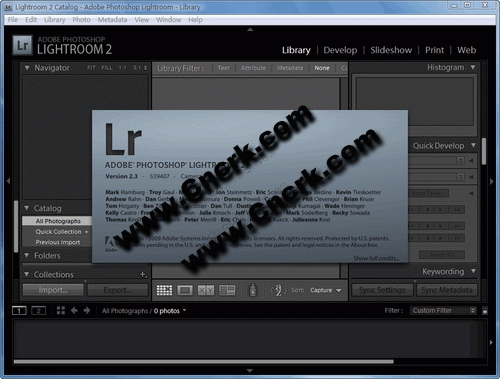The height and width of the screenshot is (379, 500).
Task: Switch to Web module
Action: 466,50
